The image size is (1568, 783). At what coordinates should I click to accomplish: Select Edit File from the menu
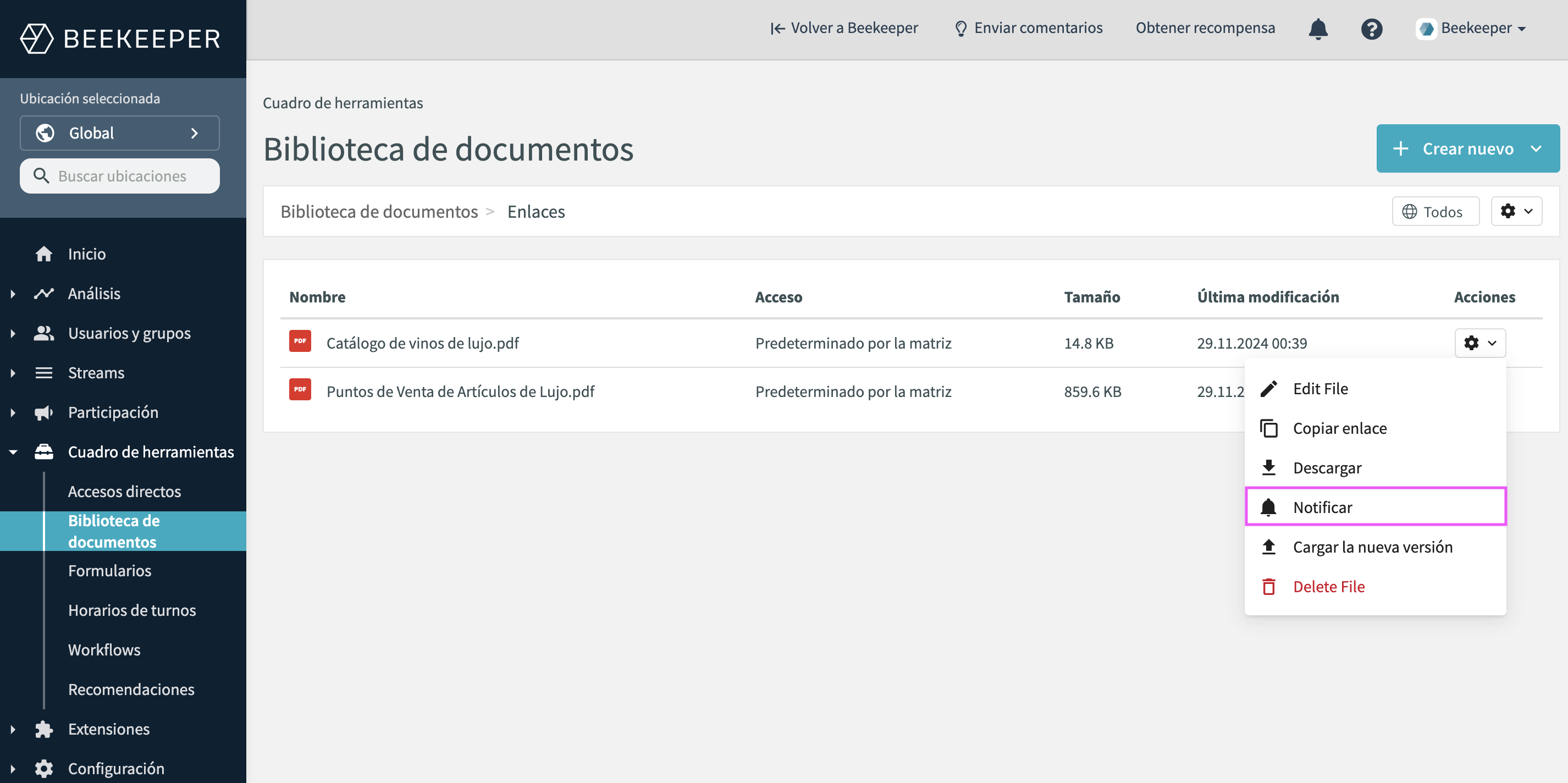1375,388
